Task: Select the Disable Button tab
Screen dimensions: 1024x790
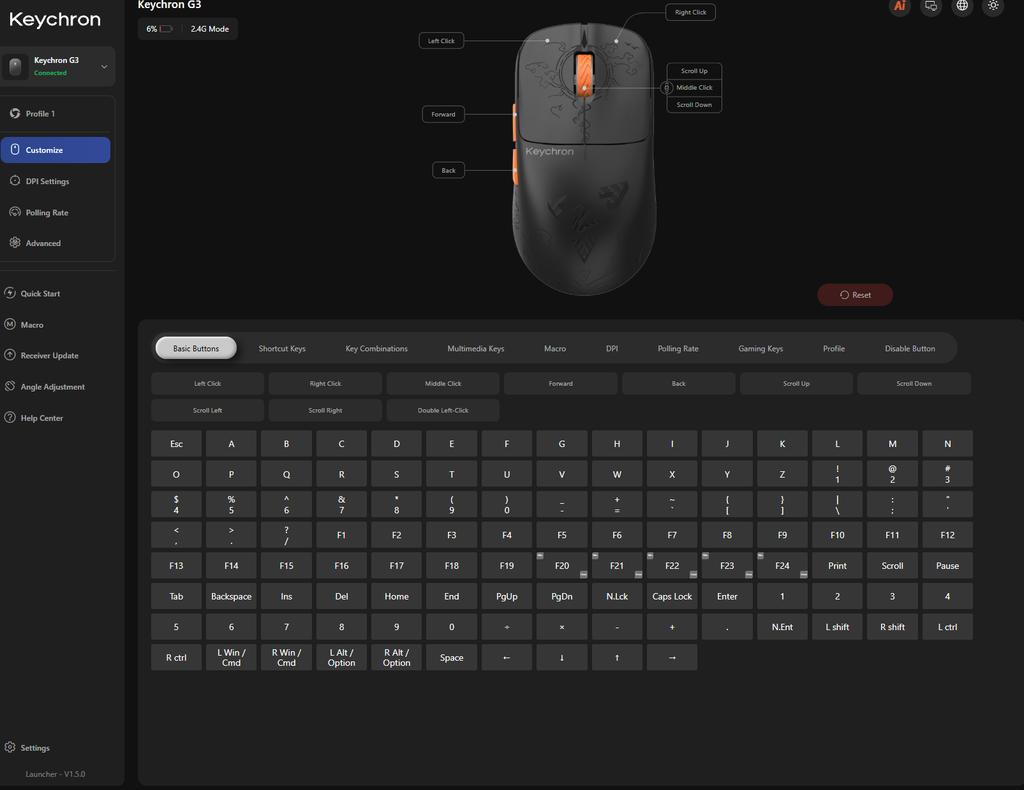Action: click(910, 349)
